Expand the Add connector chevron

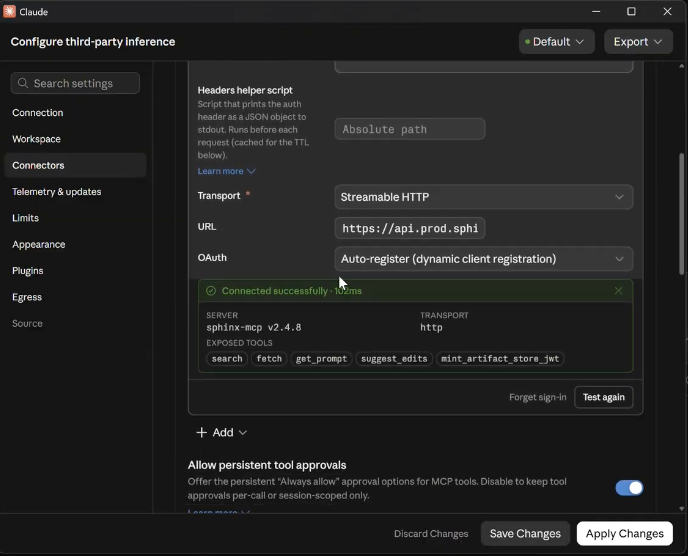tap(243, 433)
